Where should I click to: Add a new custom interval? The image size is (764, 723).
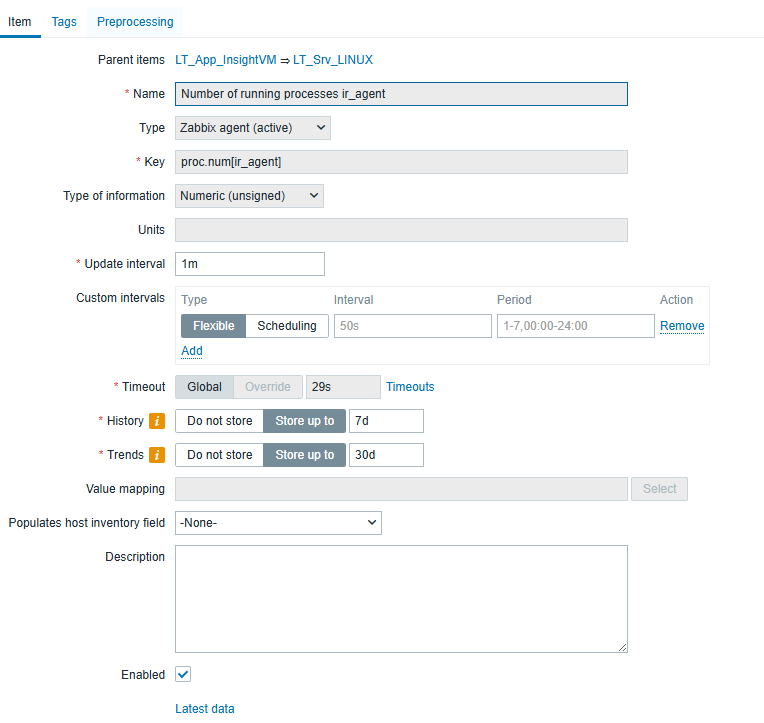[x=192, y=351]
